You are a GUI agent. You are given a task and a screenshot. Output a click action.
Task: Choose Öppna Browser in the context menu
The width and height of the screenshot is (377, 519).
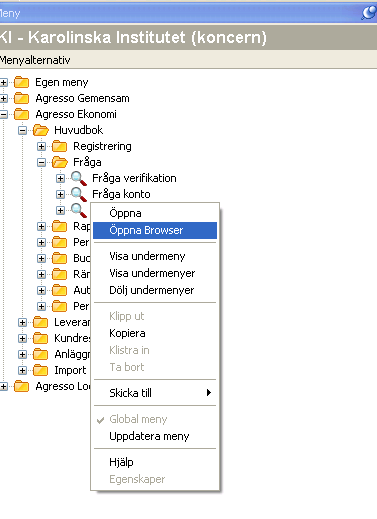tap(155, 230)
